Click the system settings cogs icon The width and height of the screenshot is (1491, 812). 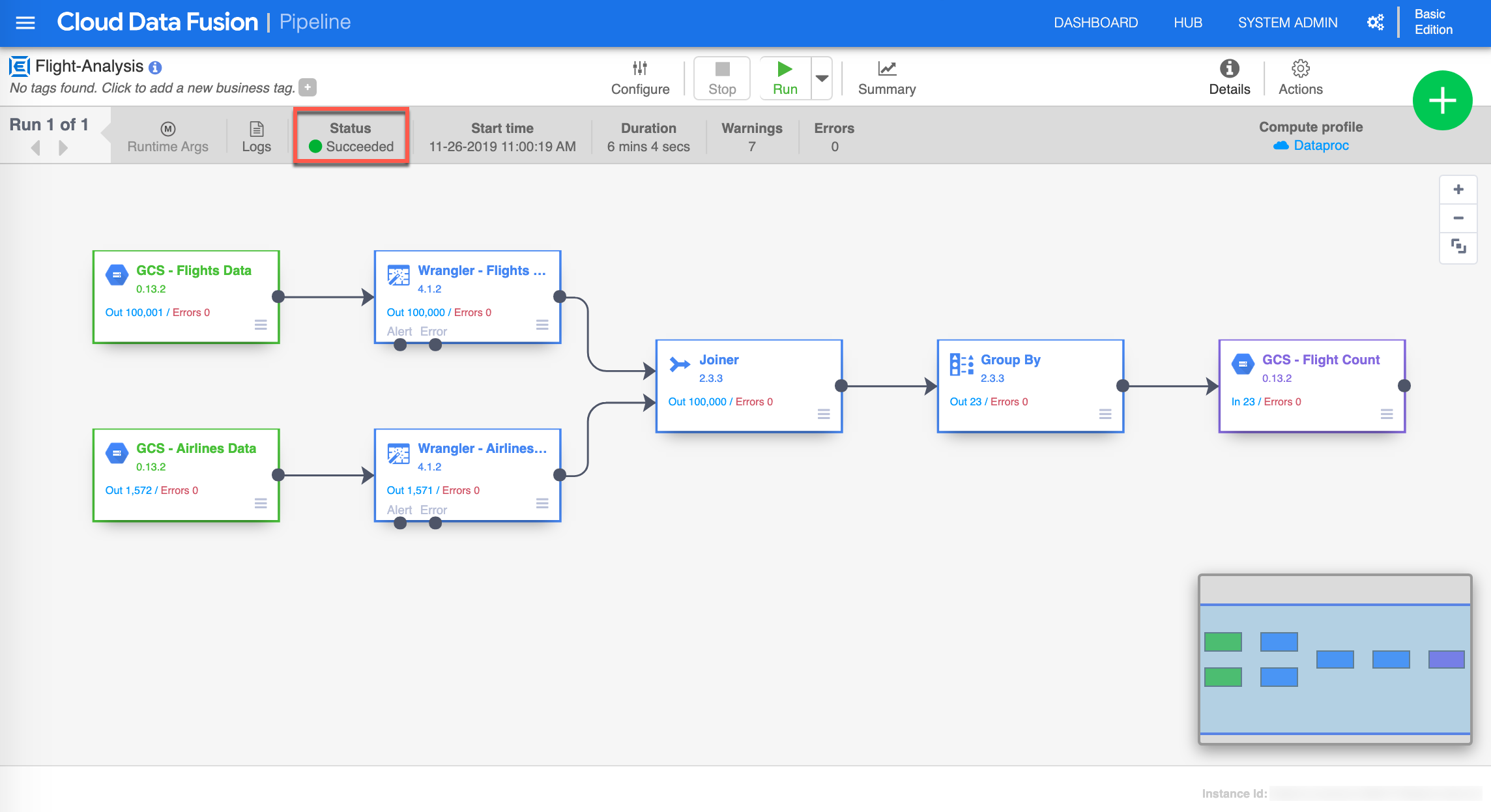click(1375, 23)
